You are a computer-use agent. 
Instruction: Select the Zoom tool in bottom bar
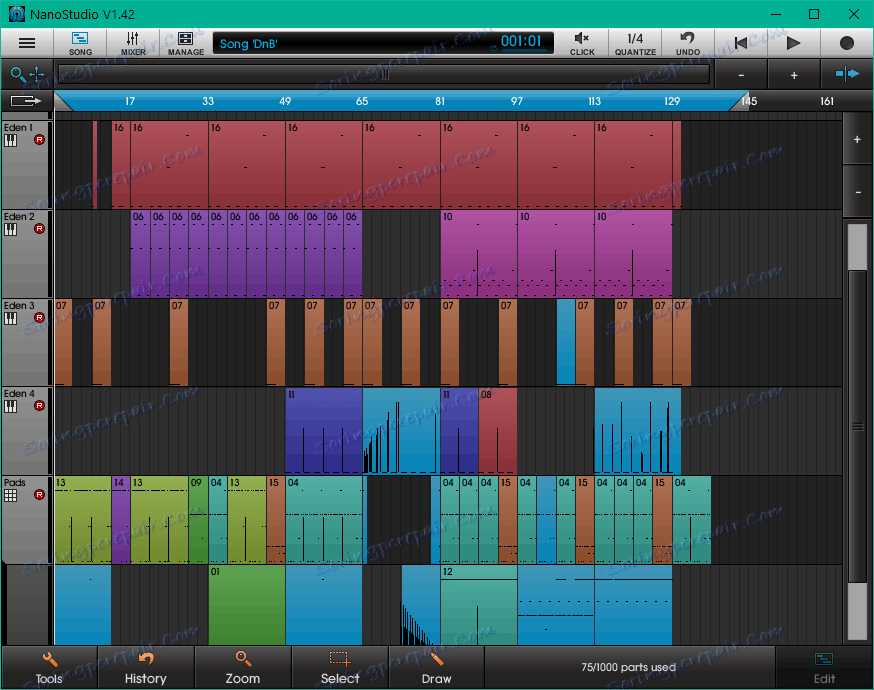(242, 668)
